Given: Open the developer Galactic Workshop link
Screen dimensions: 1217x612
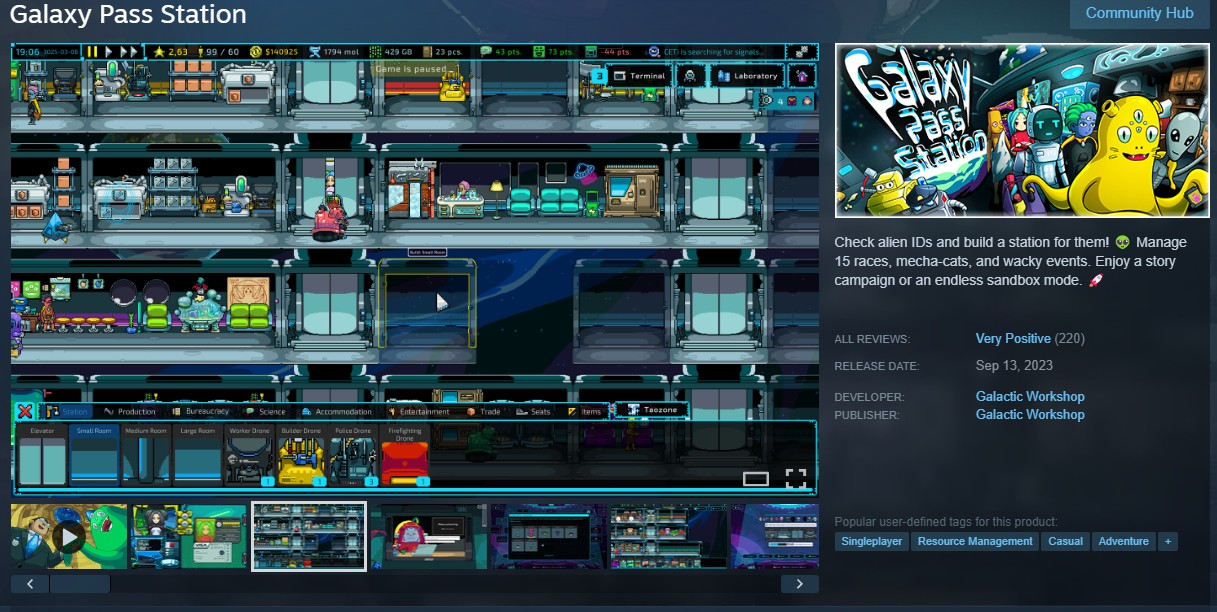Looking at the screenshot, I should point(1030,397).
